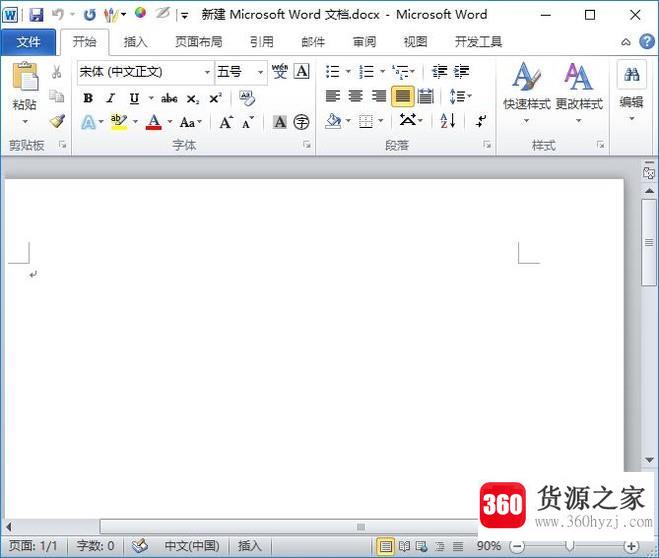Click vertical scrollbar thumb
This screenshot has height=558, width=659.
(649, 242)
